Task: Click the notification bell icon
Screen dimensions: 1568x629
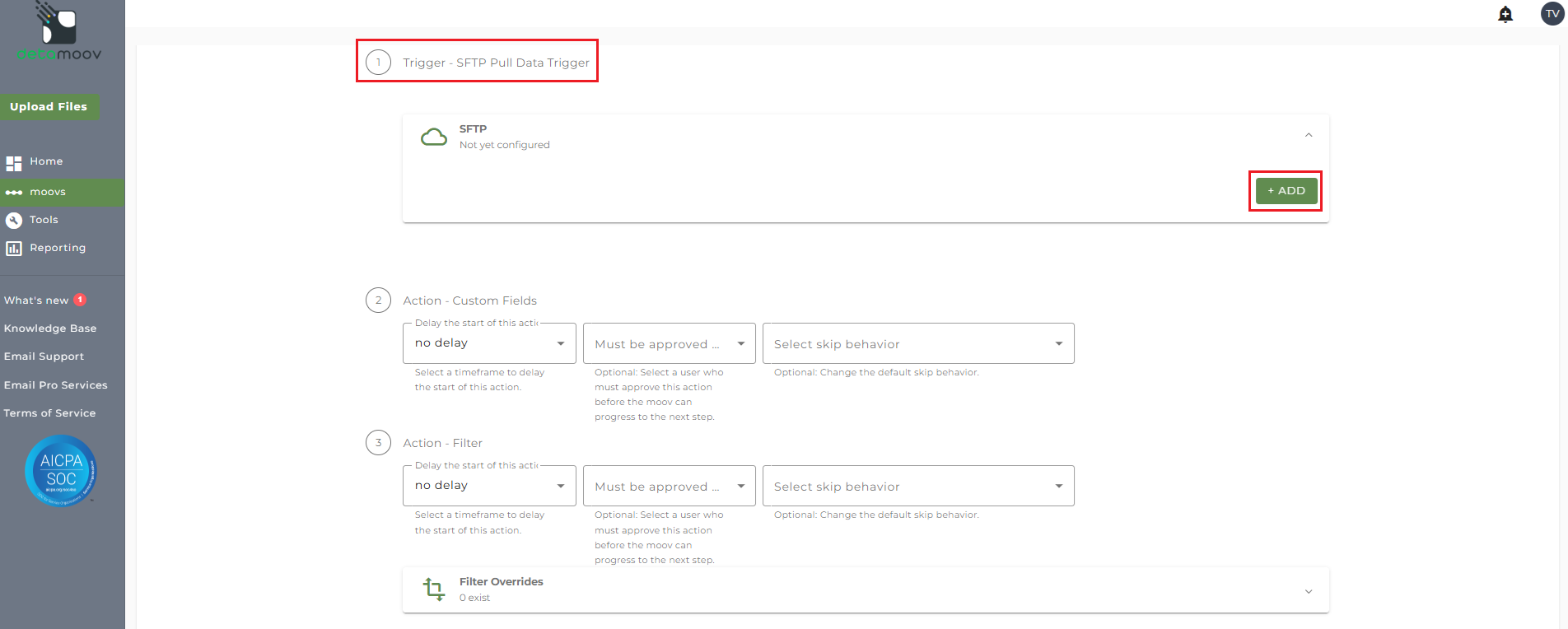Action: pos(1505,14)
